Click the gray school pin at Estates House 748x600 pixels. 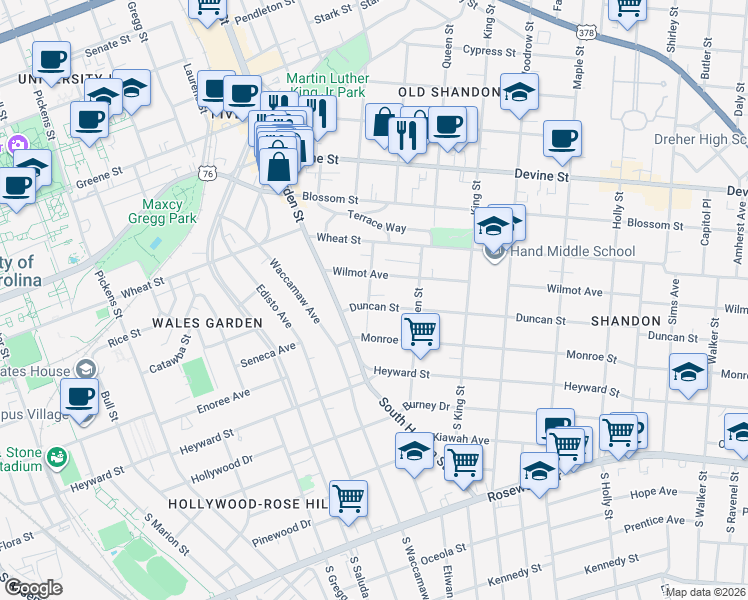click(86, 370)
